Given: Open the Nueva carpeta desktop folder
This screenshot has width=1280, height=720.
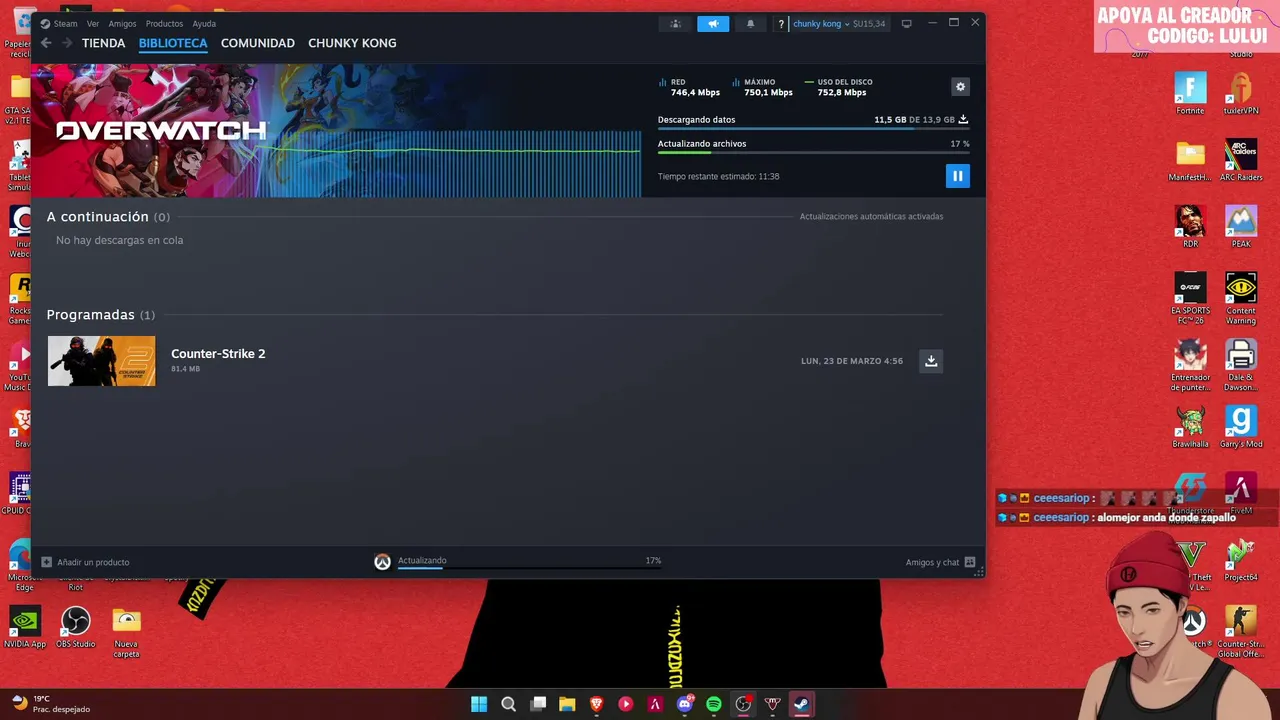Looking at the screenshot, I should (126, 633).
